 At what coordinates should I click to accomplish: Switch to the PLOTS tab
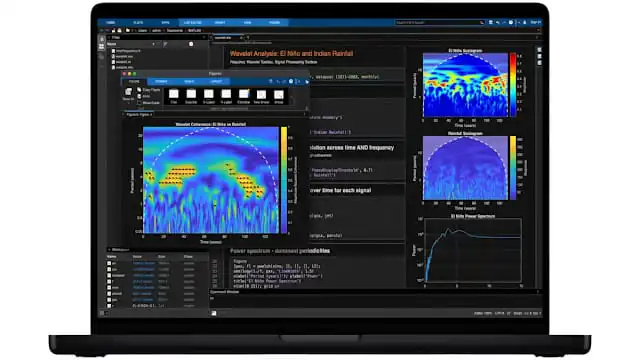pos(138,22)
